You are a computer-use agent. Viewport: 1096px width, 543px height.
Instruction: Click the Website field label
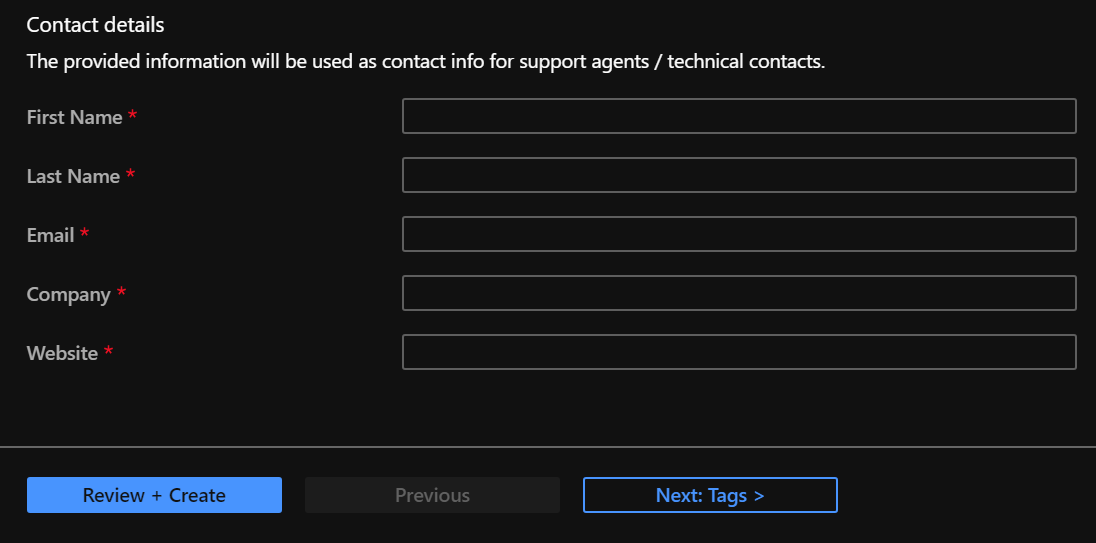click(x=62, y=354)
